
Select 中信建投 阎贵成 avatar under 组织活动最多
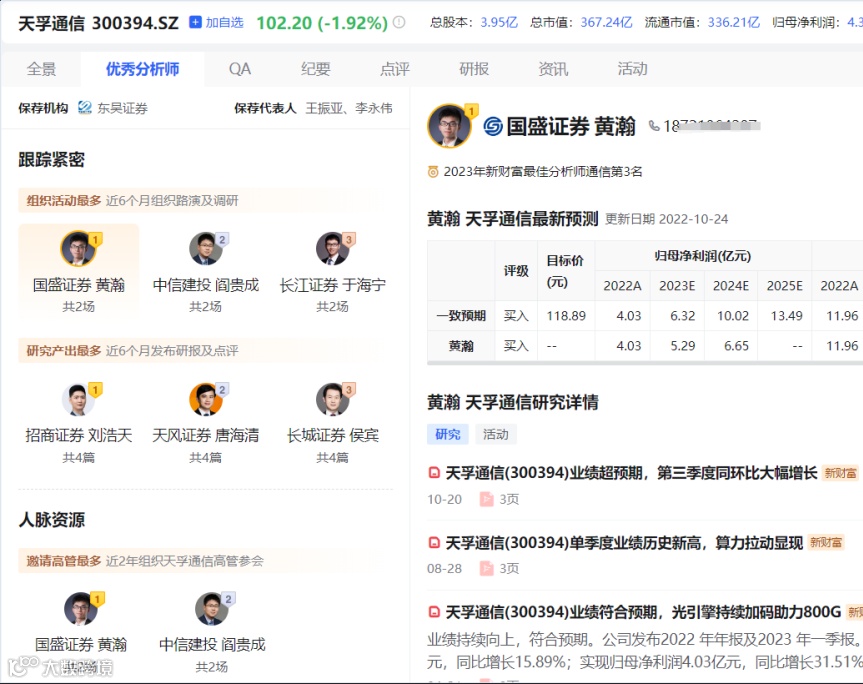tap(206, 249)
